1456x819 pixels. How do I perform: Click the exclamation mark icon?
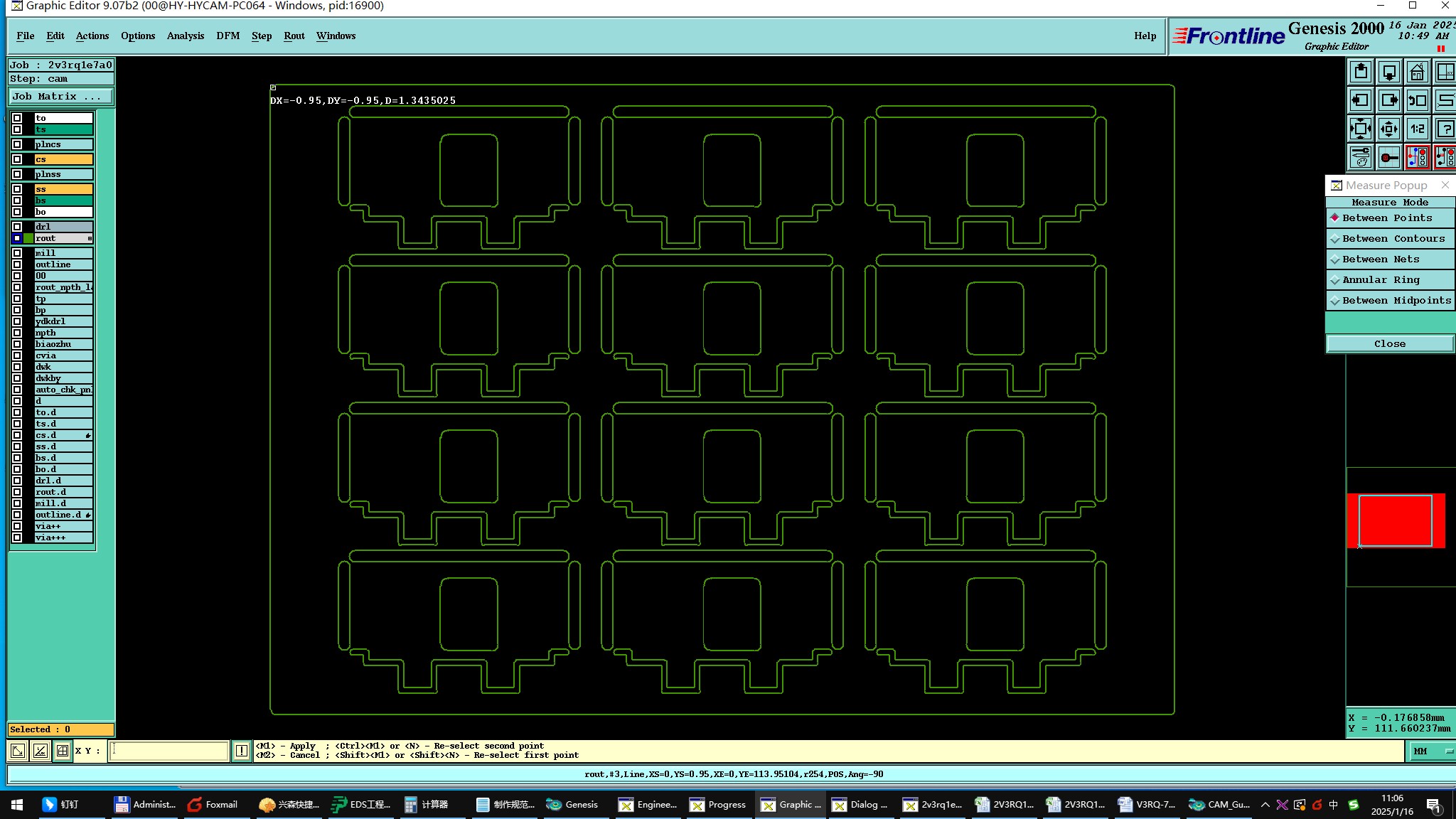coord(242,751)
